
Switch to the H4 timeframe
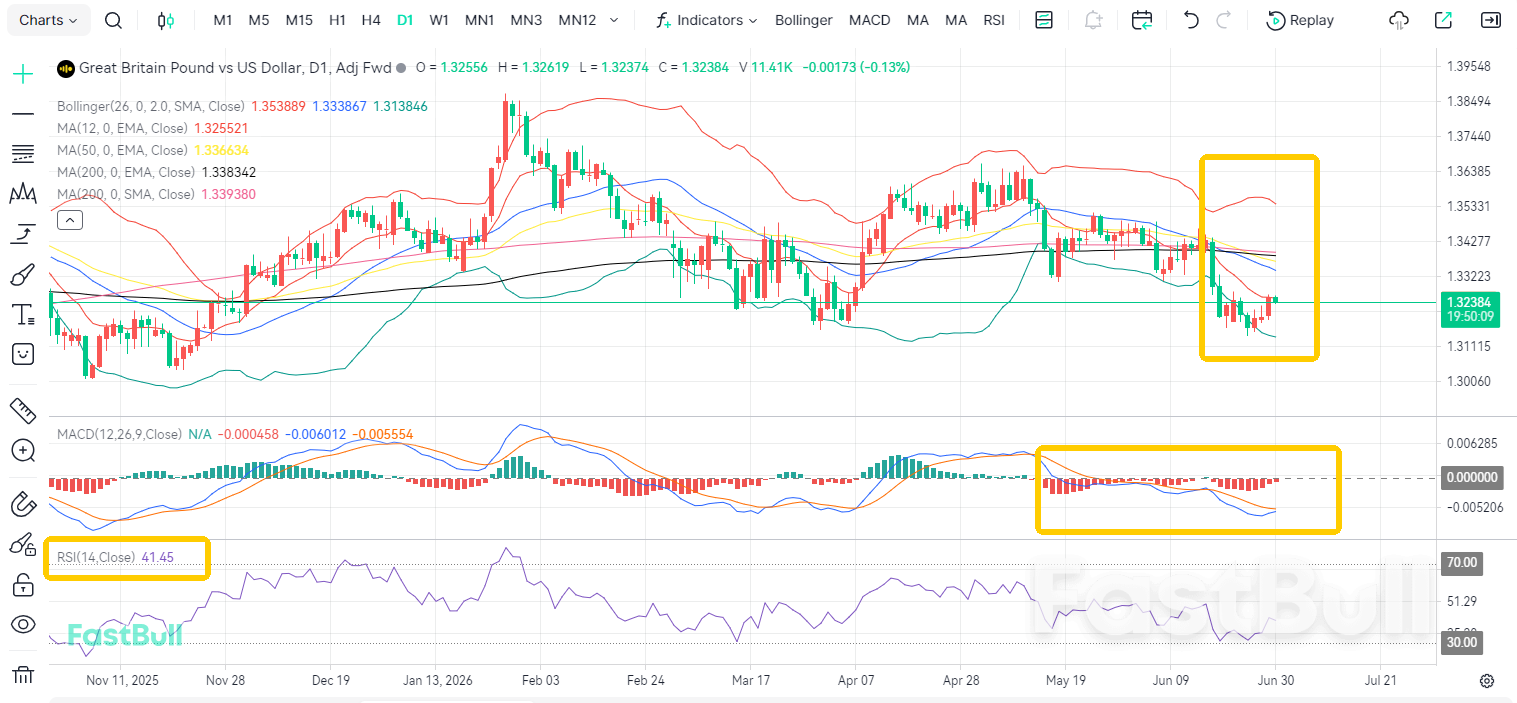pyautogui.click(x=371, y=20)
